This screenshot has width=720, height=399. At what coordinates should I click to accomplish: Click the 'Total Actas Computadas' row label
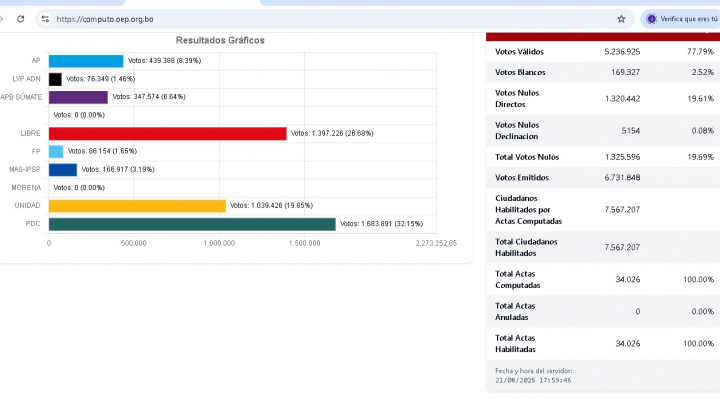518,280
